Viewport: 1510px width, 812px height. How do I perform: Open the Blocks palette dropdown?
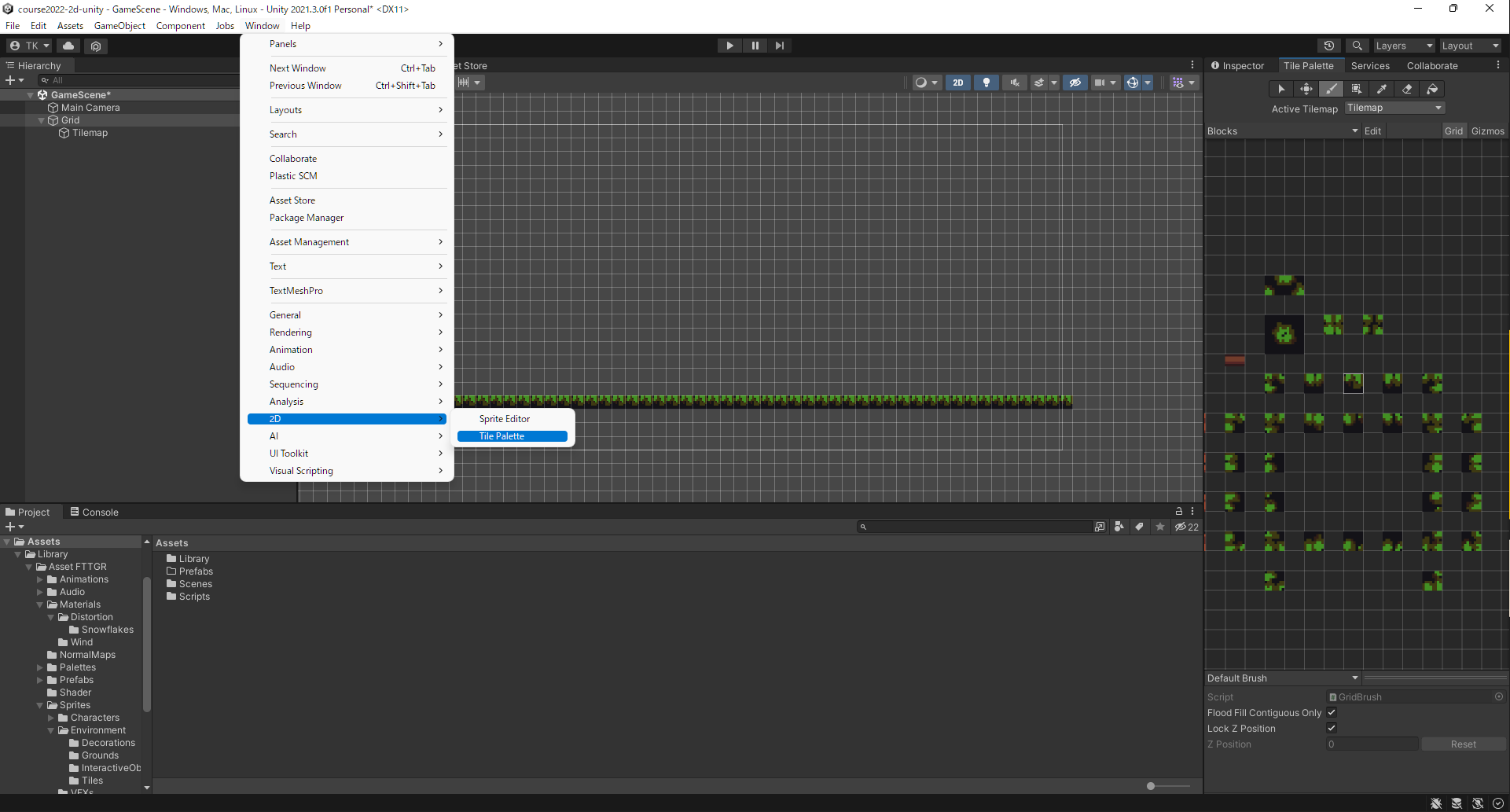pyautogui.click(x=1283, y=131)
